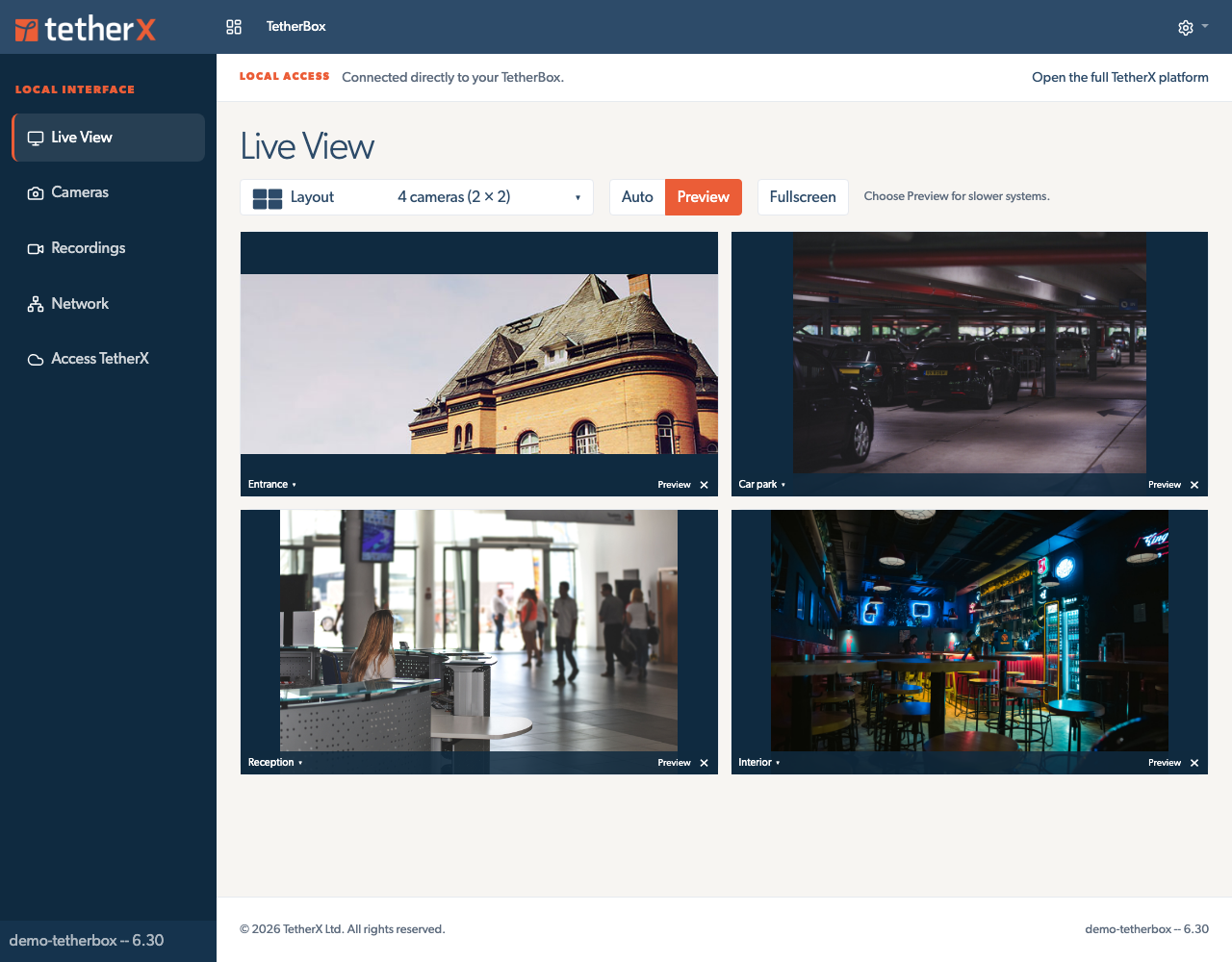Select Access TetherX in sidebar

(x=109, y=359)
